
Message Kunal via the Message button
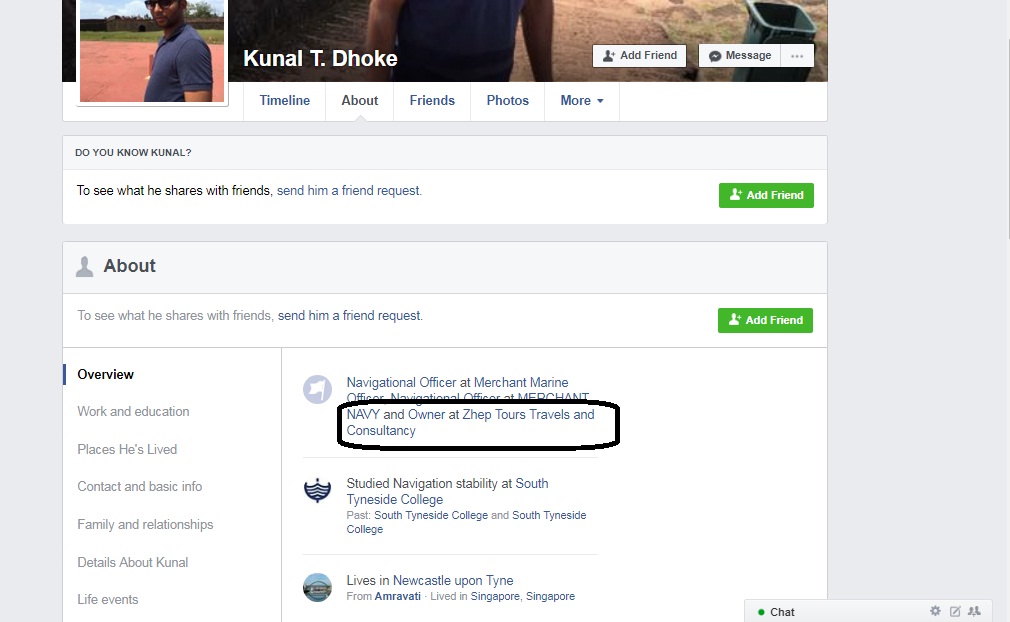740,56
